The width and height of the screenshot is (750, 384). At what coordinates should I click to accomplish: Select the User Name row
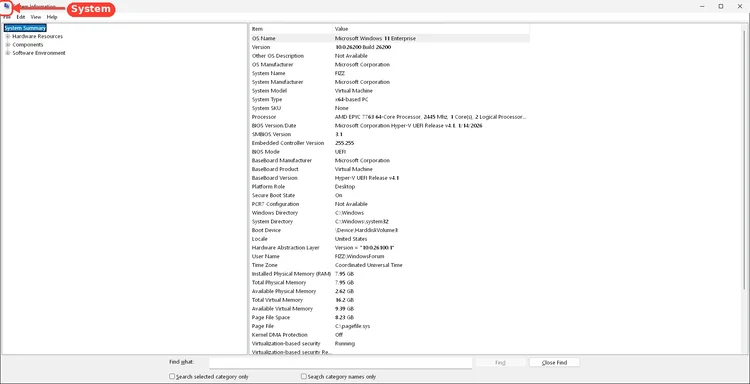click(x=390, y=256)
